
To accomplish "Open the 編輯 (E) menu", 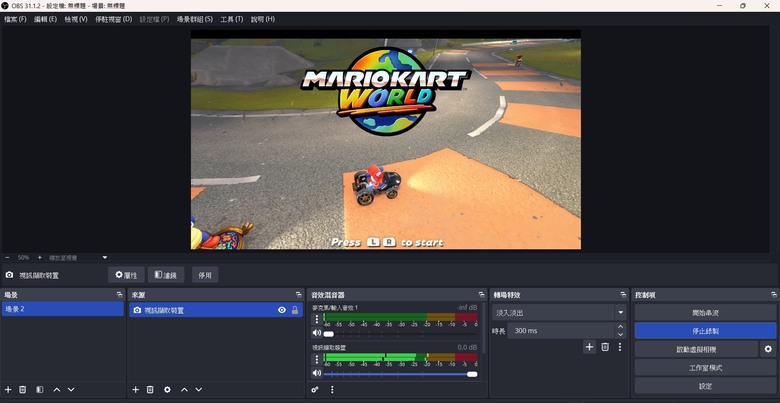I will pyautogui.click(x=45, y=19).
